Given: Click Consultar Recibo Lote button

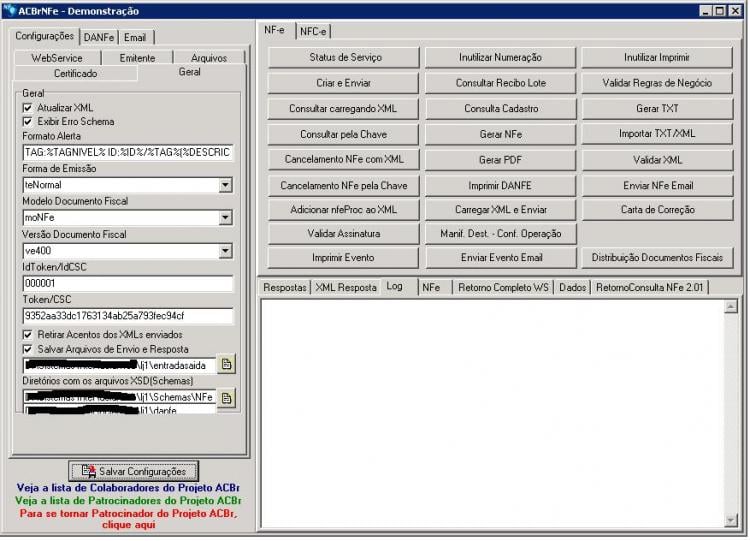Looking at the screenshot, I should click(500, 83).
